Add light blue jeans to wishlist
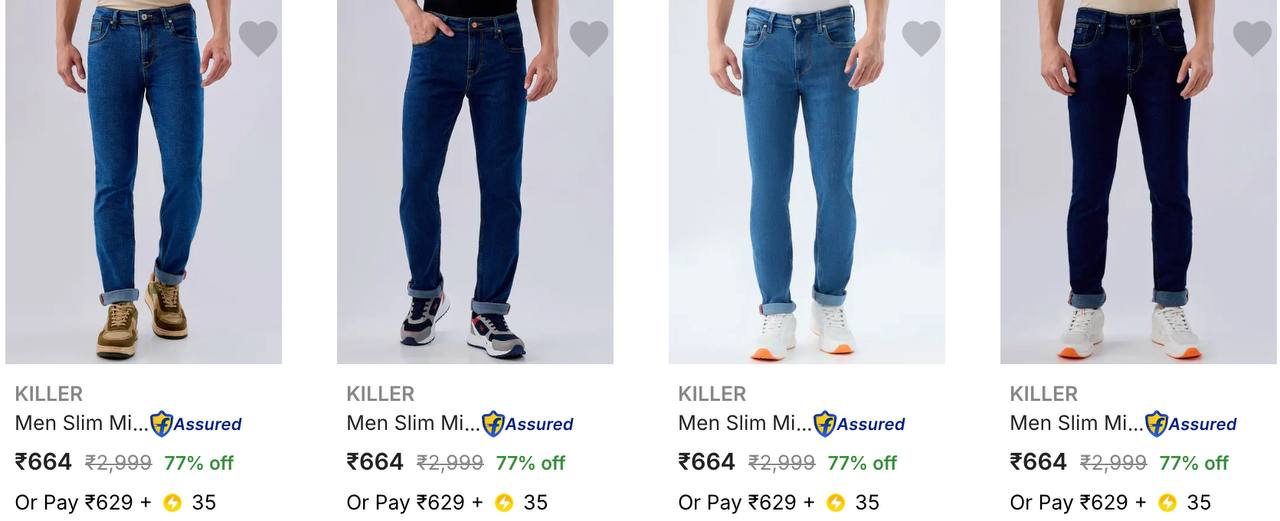This screenshot has height=521, width=1280. pos(921,38)
